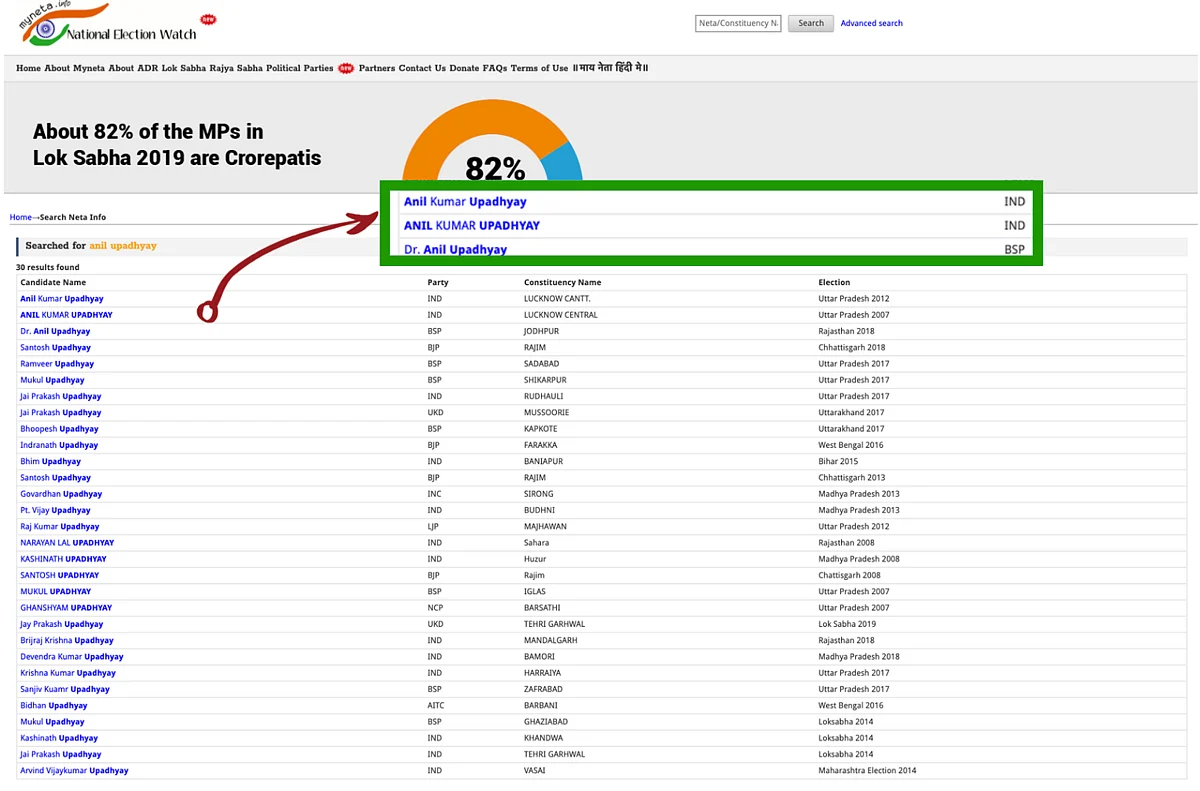Click the Election column header

pos(834,283)
